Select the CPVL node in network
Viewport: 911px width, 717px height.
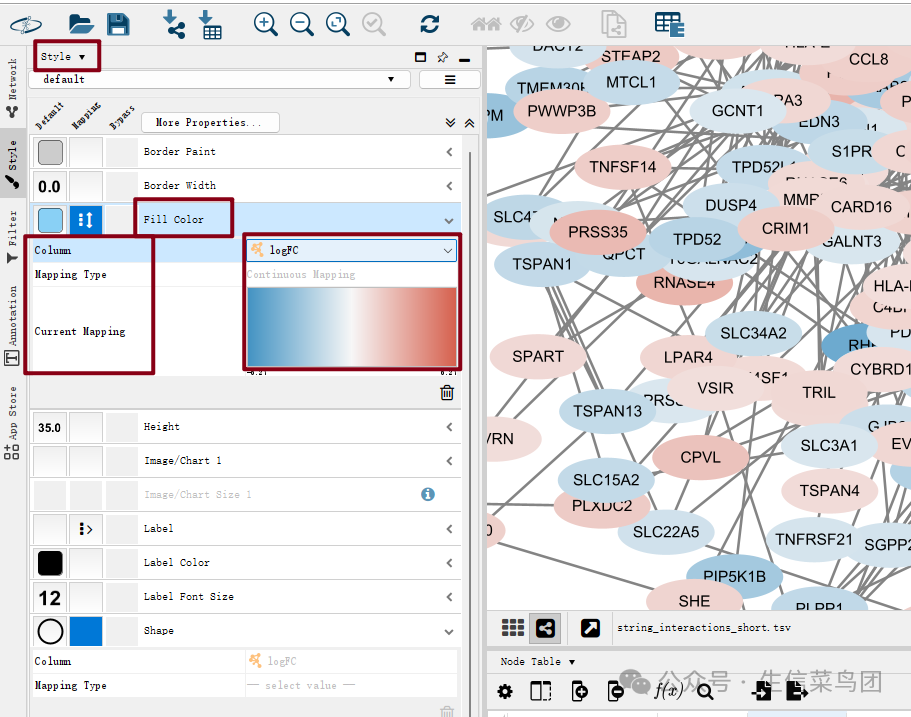point(700,458)
